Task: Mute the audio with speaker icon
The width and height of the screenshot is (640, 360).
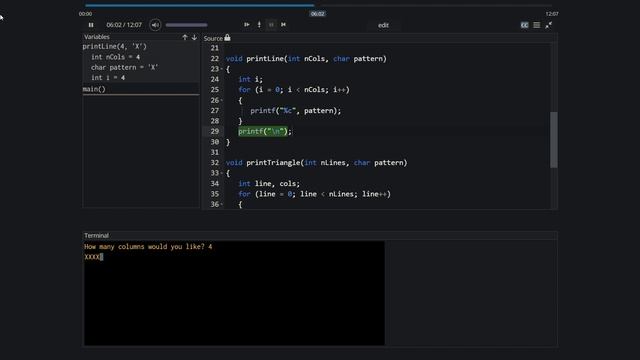Action: click(x=155, y=25)
